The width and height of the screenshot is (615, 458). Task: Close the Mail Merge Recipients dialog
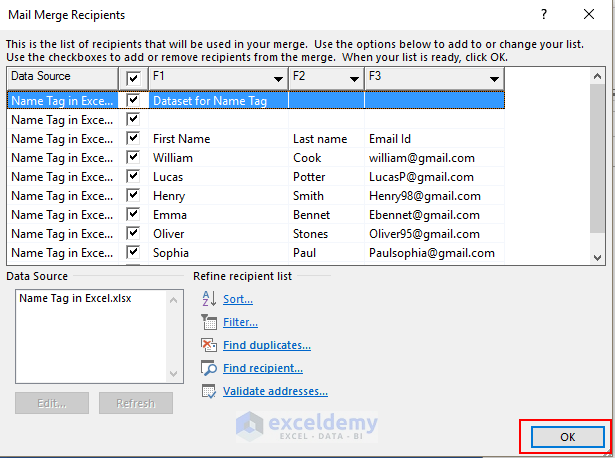click(x=589, y=15)
